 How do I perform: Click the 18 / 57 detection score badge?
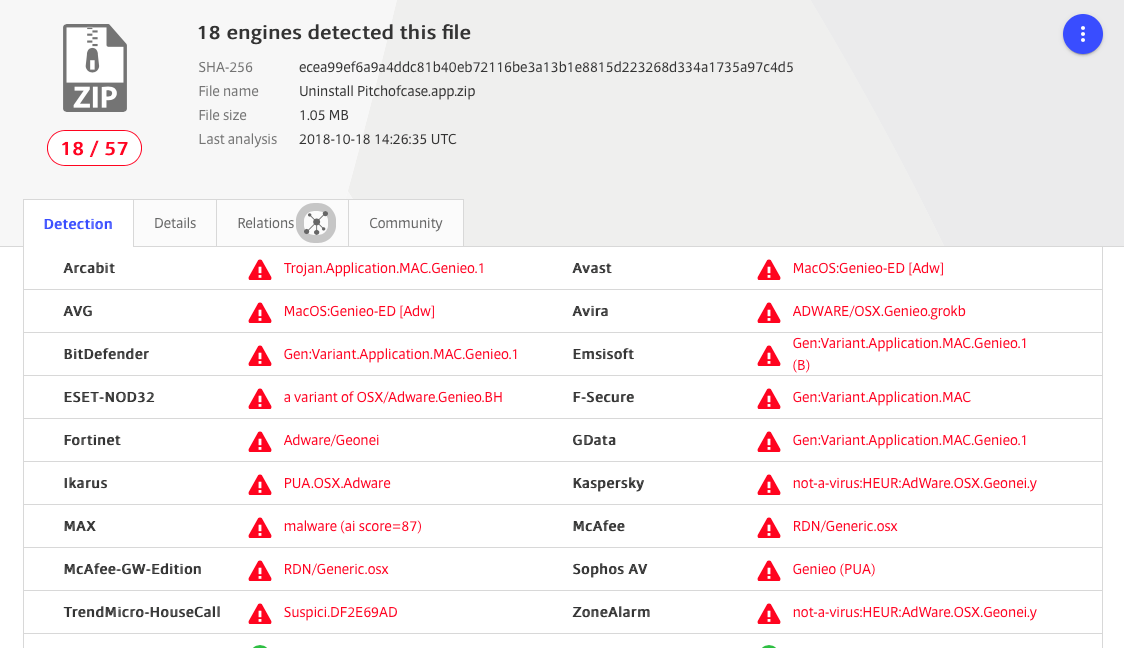coord(94,149)
